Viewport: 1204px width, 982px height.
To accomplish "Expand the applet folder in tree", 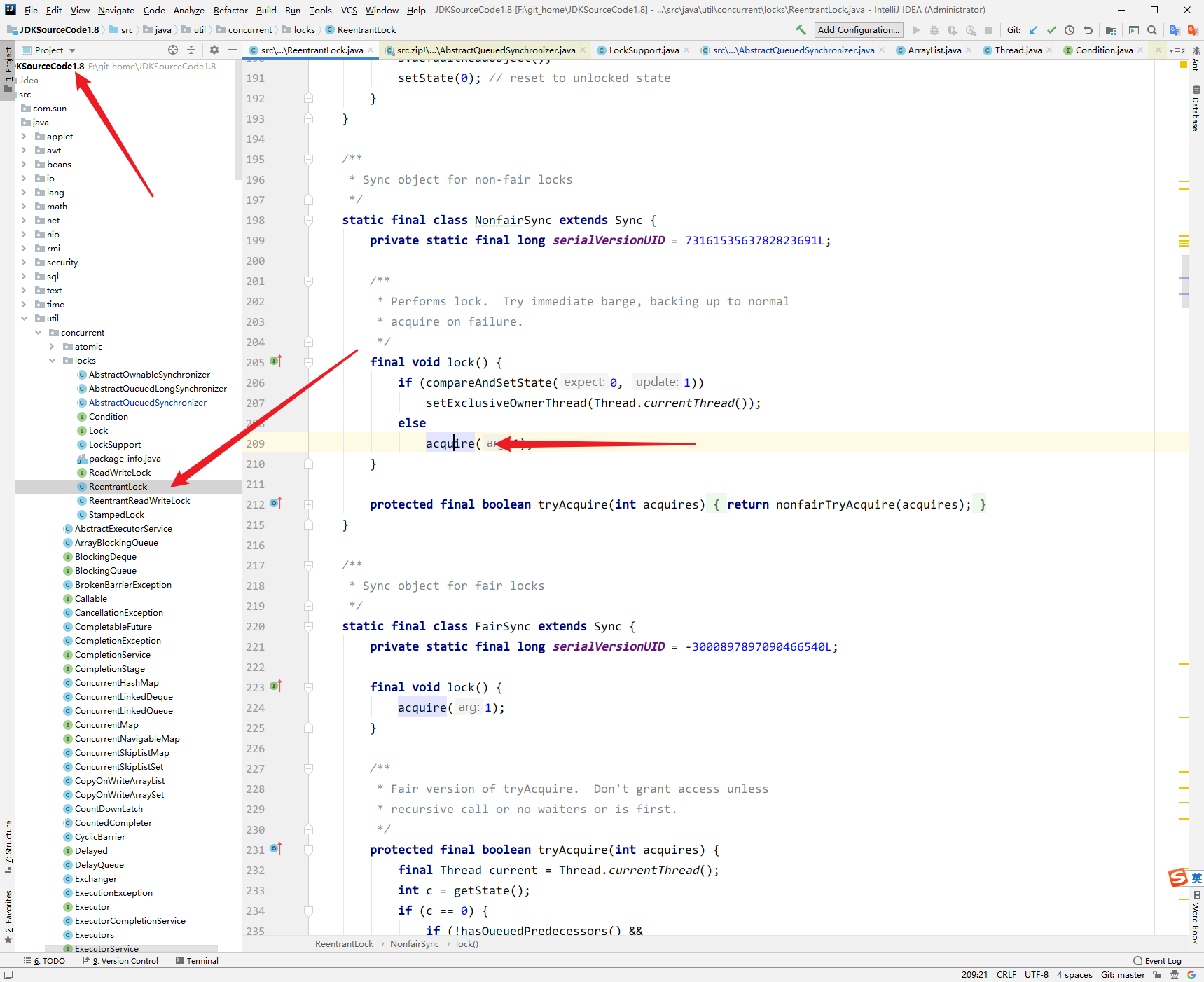I will coord(24,137).
